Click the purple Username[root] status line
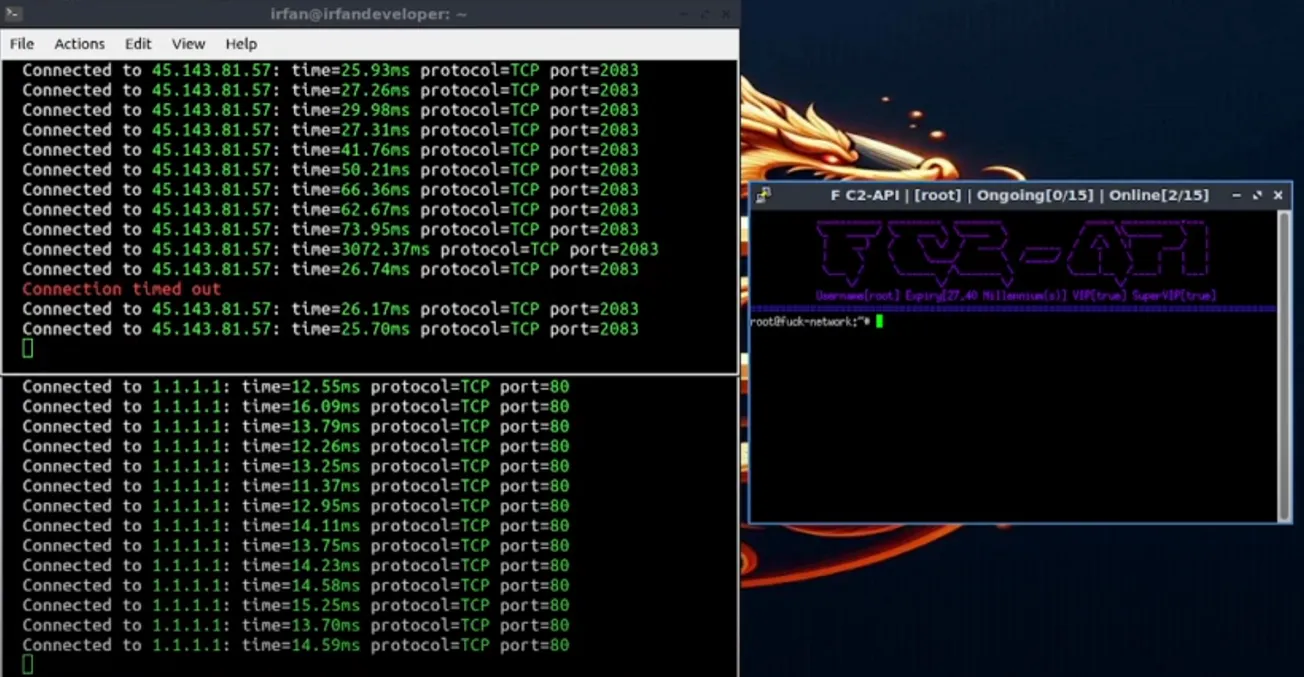This screenshot has height=677, width=1304. 1015,295
